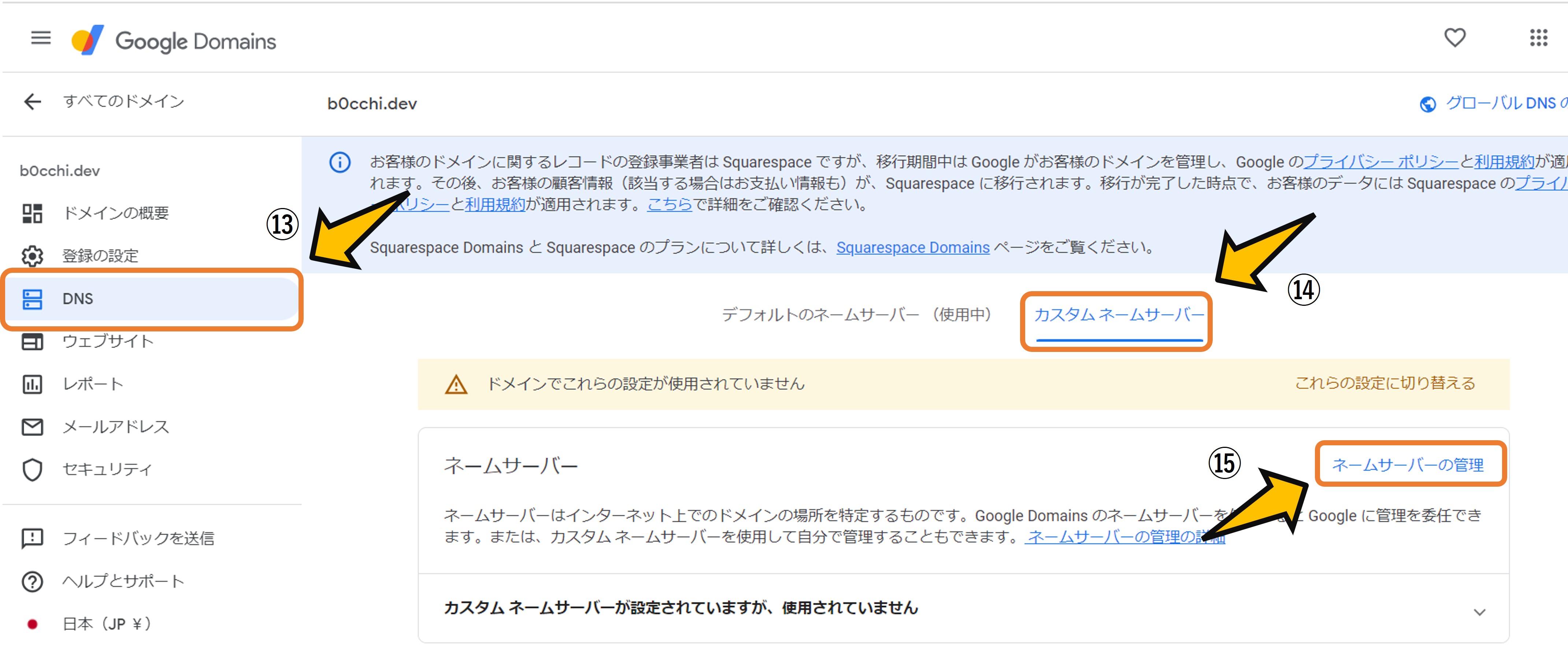This screenshot has width=1568, height=657.
Task: Click the domain overview dashboard icon
Action: [x=32, y=213]
